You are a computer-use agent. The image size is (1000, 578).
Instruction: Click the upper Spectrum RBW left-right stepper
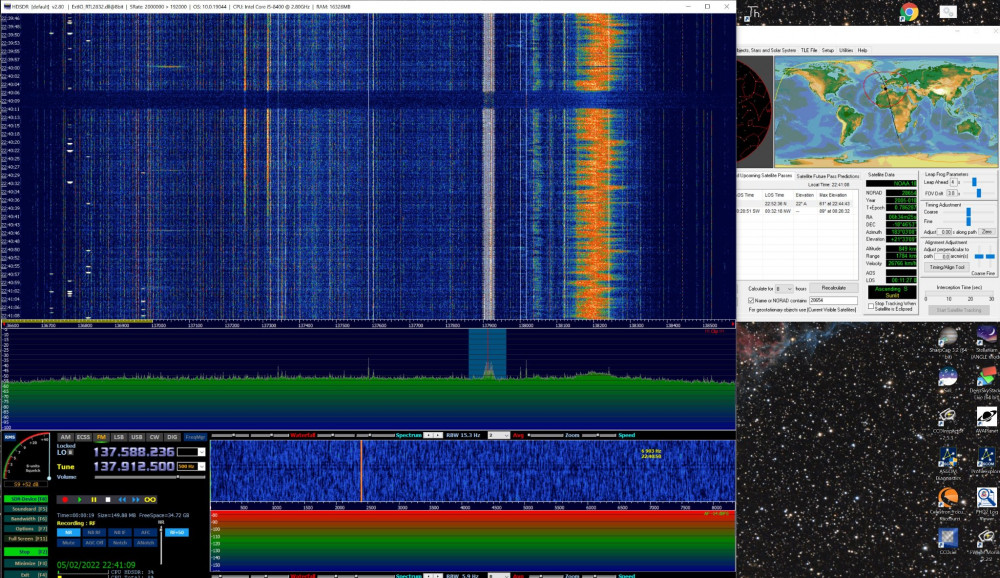(433, 435)
